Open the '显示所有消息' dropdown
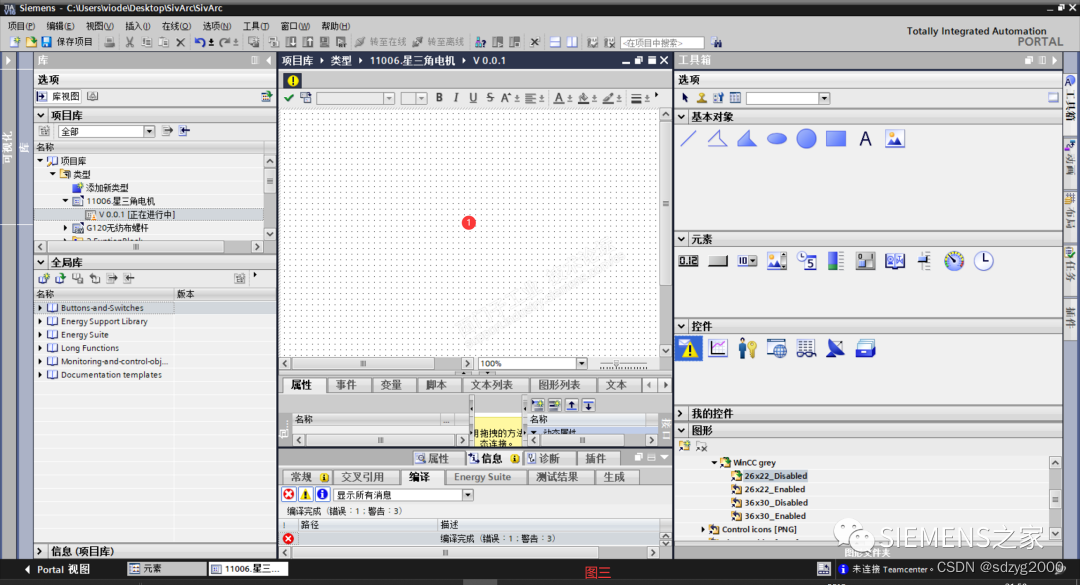Image resolution: width=1080 pixels, height=585 pixels. [x=468, y=495]
